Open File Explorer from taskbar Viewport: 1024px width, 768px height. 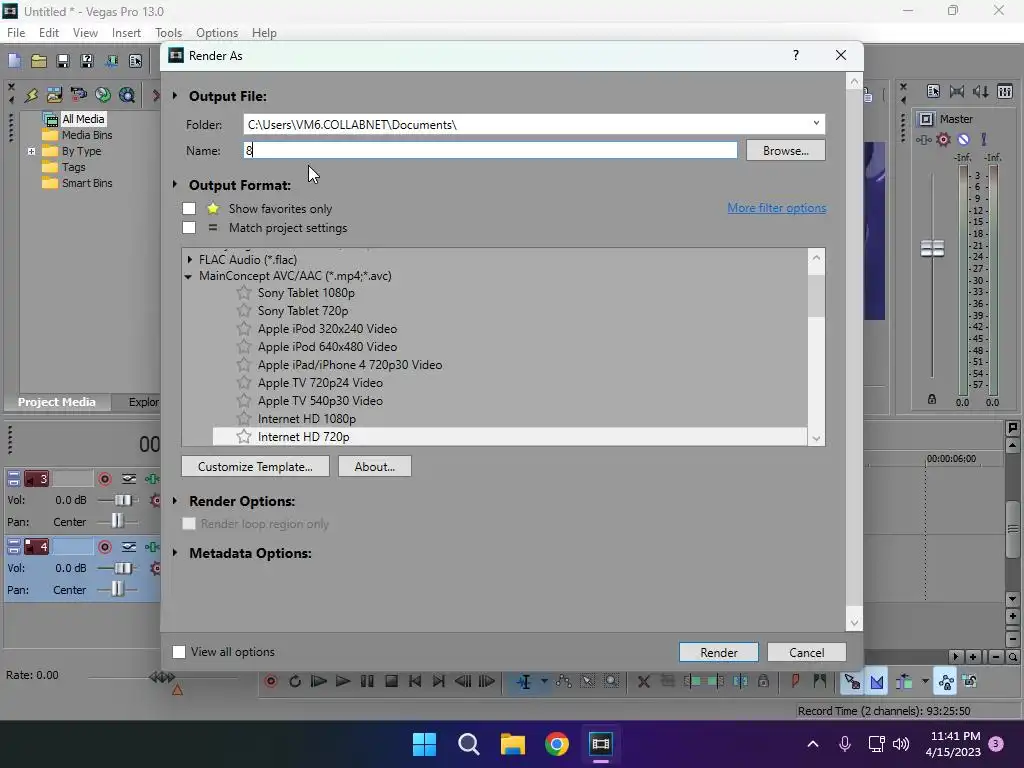pos(513,744)
